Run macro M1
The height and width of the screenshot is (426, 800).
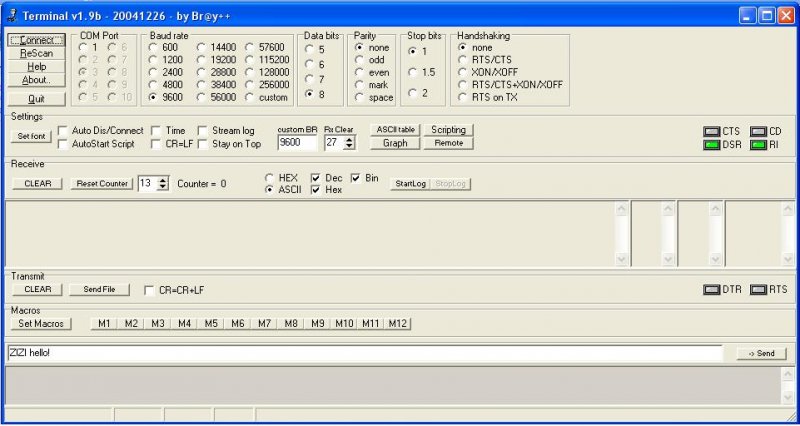pyautogui.click(x=104, y=323)
